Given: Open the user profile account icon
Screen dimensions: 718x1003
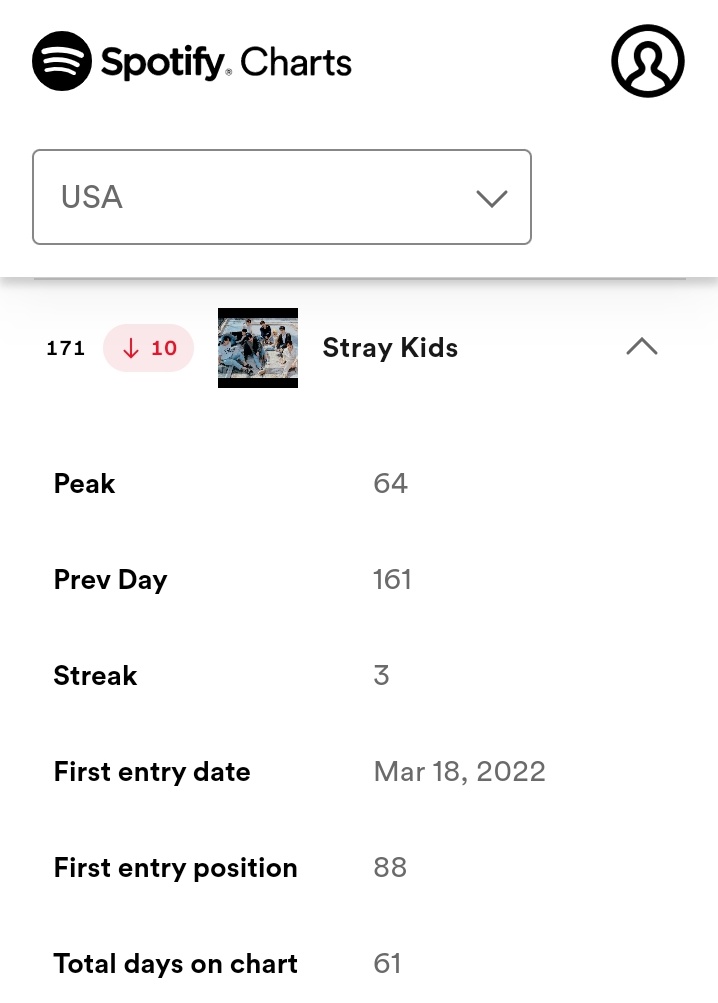Looking at the screenshot, I should [648, 61].
